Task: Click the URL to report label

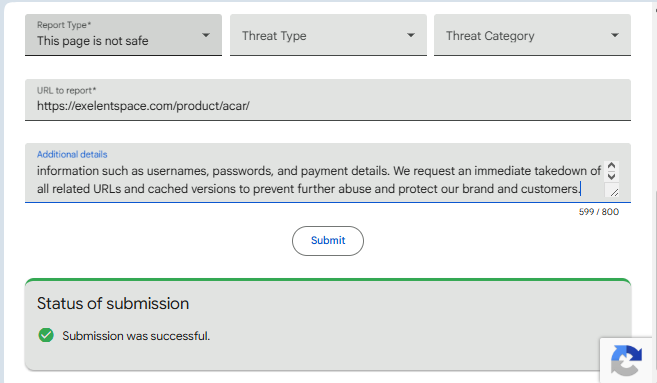Action: (x=66, y=91)
